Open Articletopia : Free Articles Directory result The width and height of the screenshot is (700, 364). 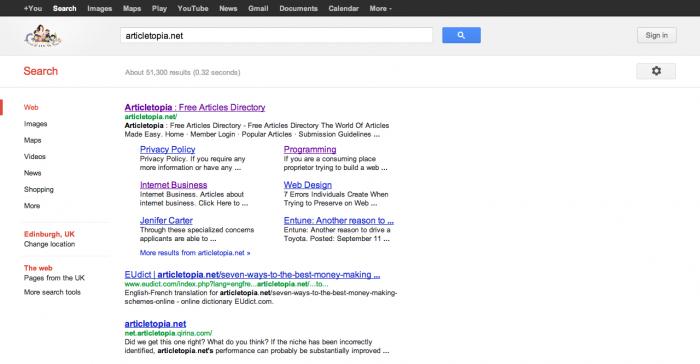195,107
